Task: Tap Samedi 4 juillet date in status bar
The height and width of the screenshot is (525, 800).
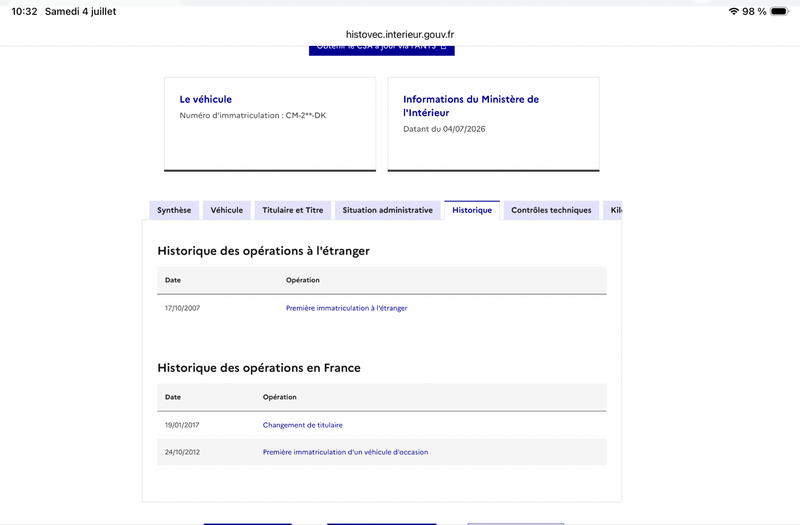Action: [81, 11]
